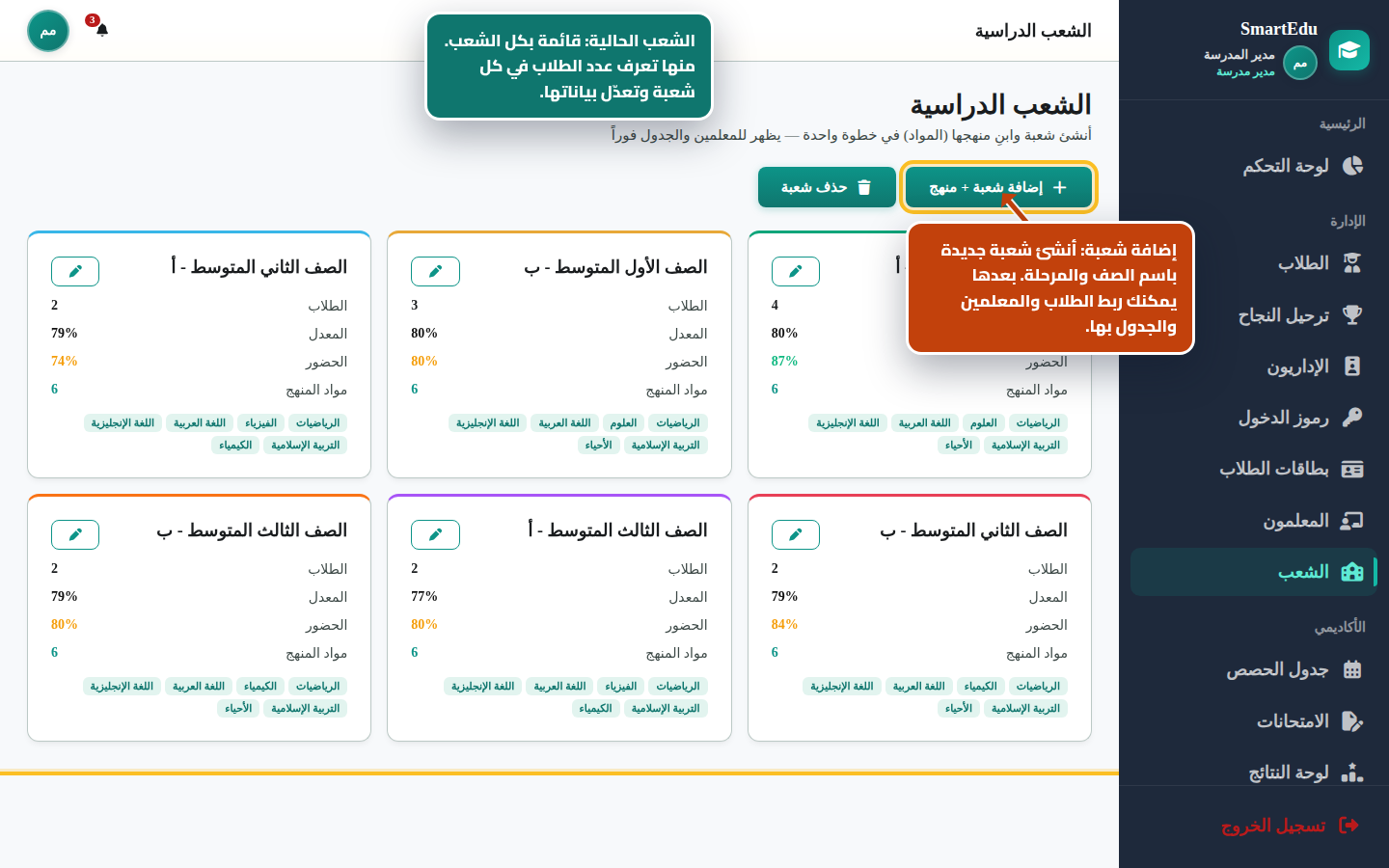Screen dimensions: 1389x868
Task: Click the 77% average value
Action: click(424, 596)
